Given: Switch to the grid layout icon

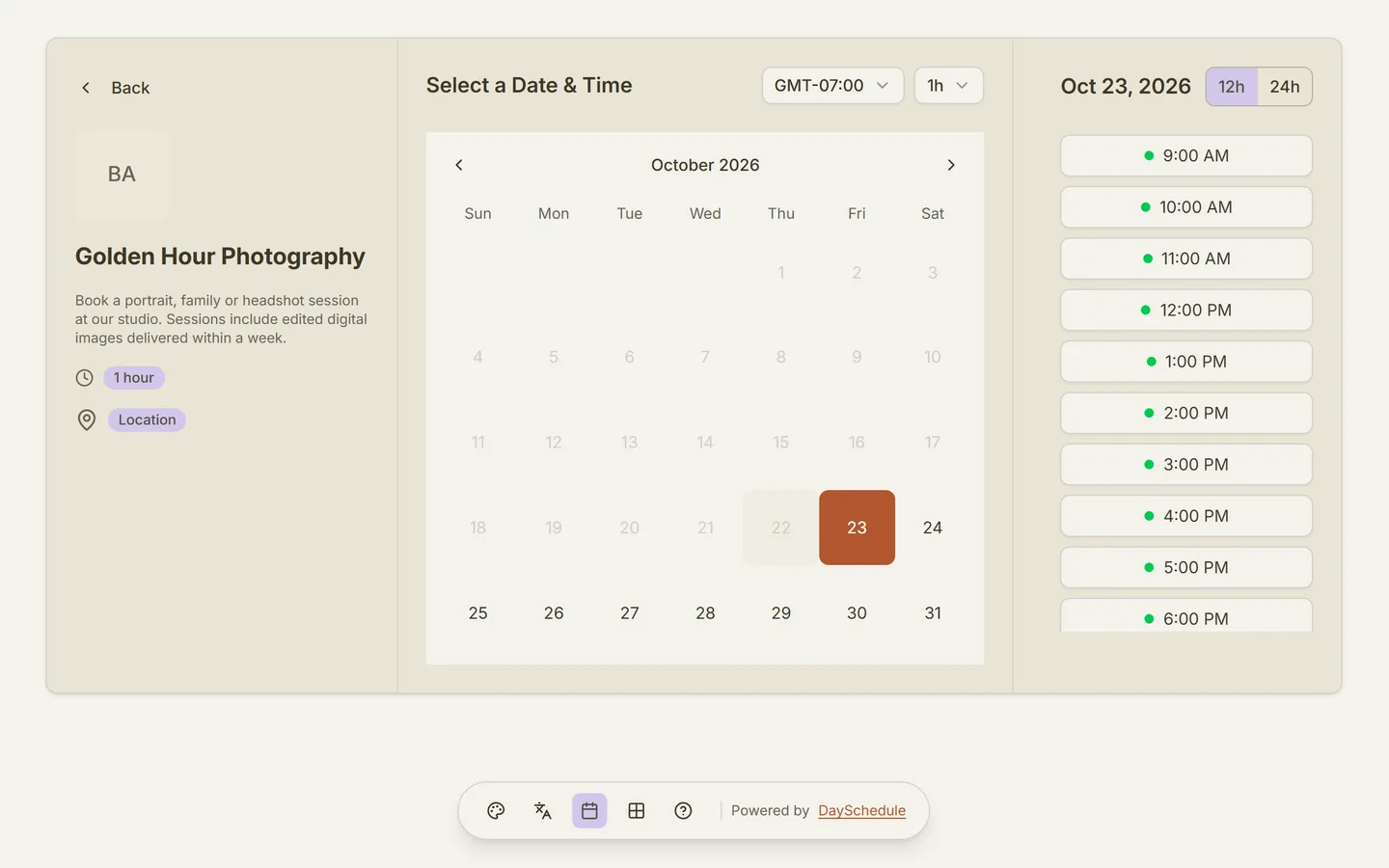Looking at the screenshot, I should pos(637,811).
